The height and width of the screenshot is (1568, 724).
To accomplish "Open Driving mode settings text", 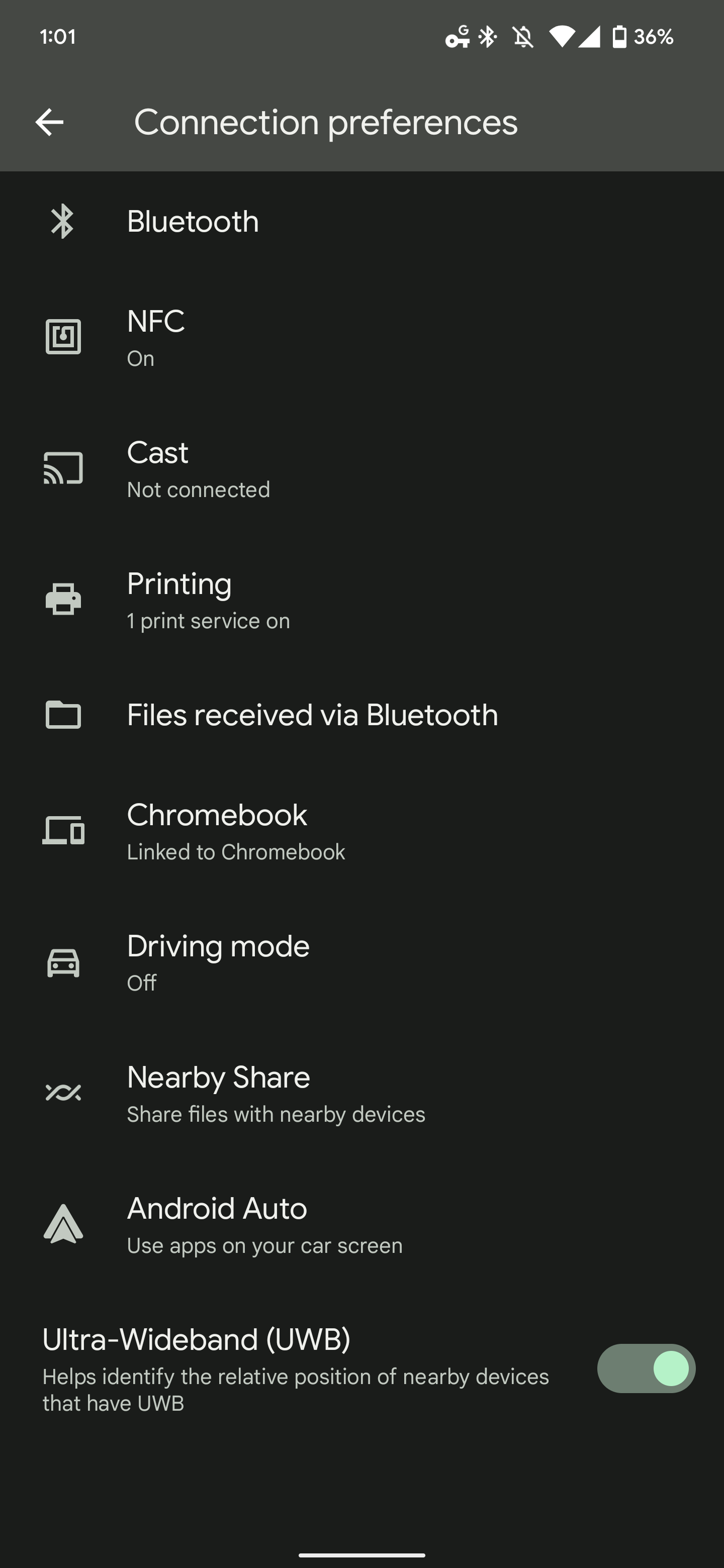I will tap(218, 947).
